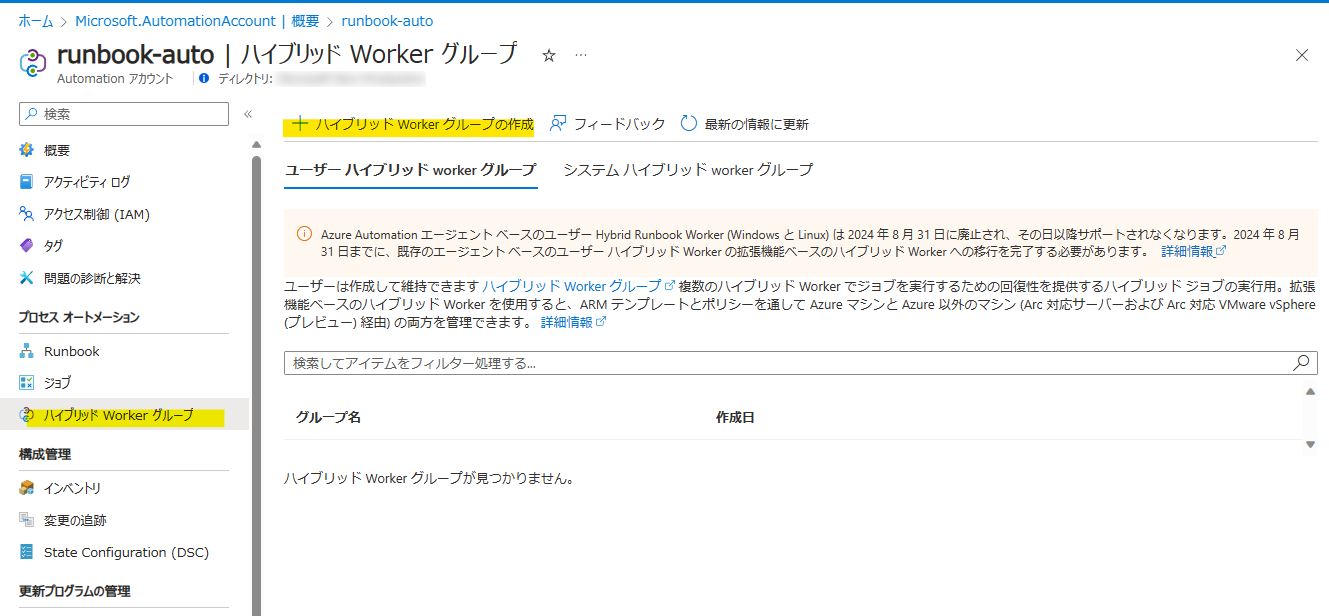
Task: Click the Runbook hierarchy icon
Action: tap(27, 351)
